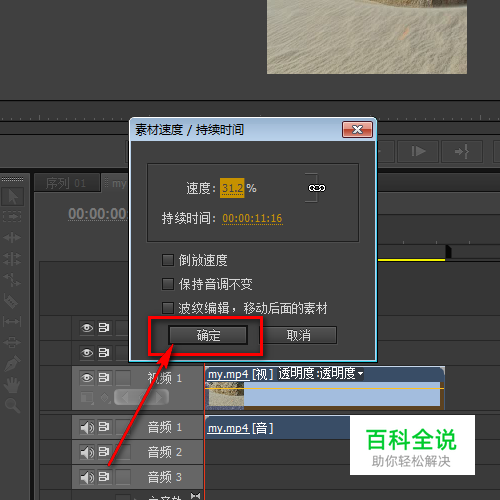Click the work area bar end handle
This screenshot has width=500, height=500.
click(448, 251)
